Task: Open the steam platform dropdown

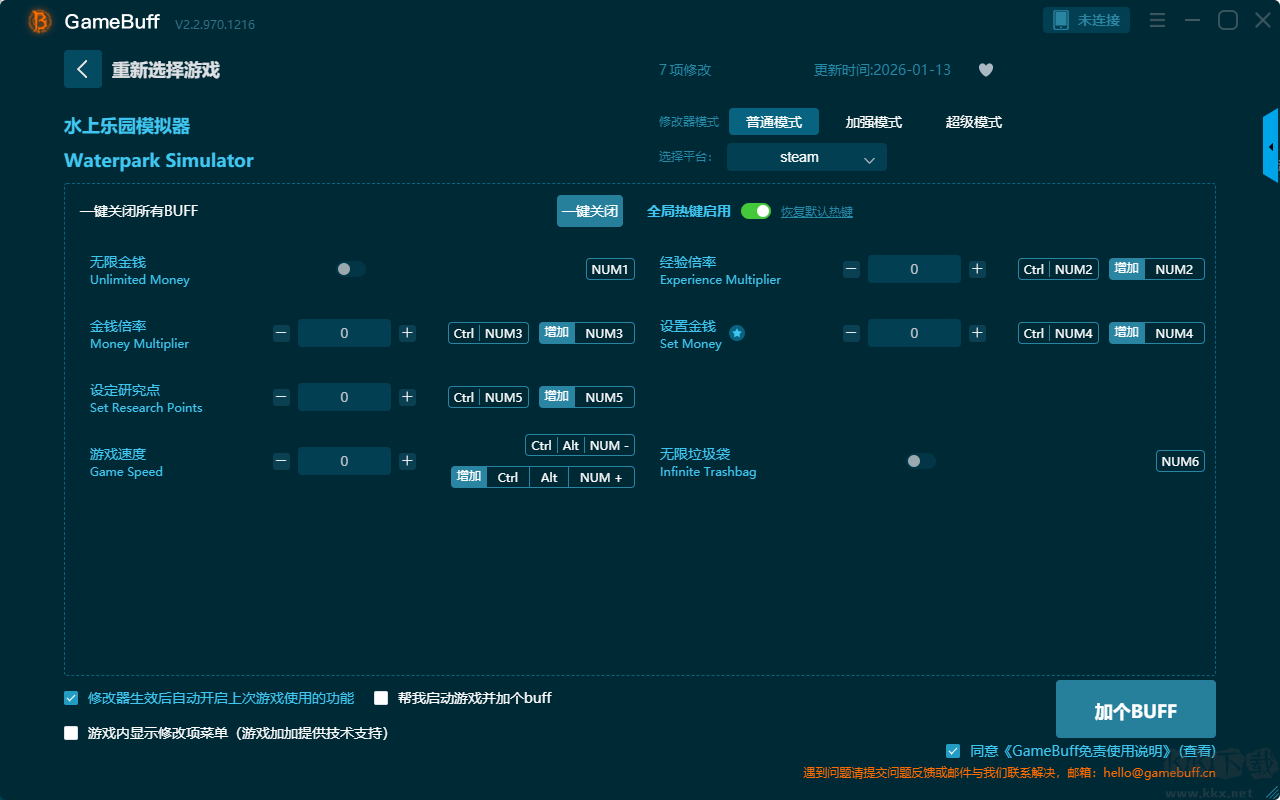Action: click(807, 157)
